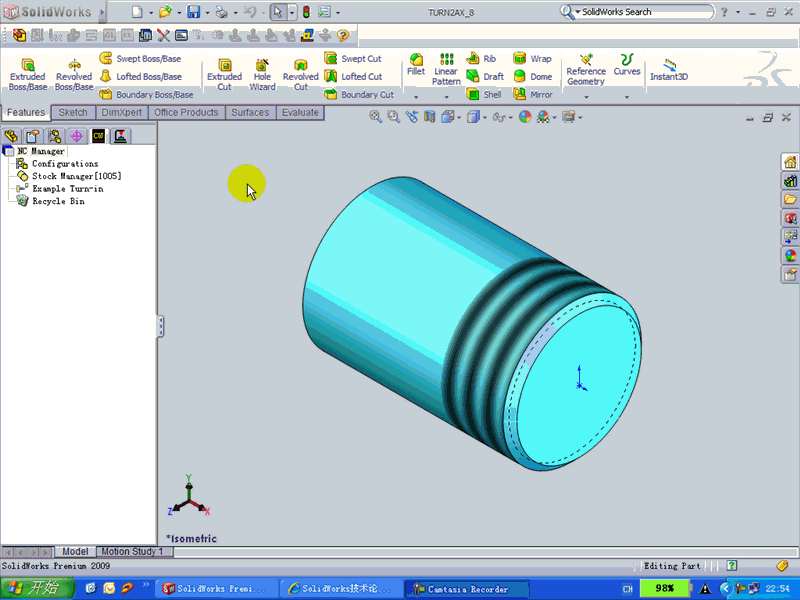This screenshot has height=600, width=800.
Task: Select the Fillet tool
Action: (x=416, y=65)
